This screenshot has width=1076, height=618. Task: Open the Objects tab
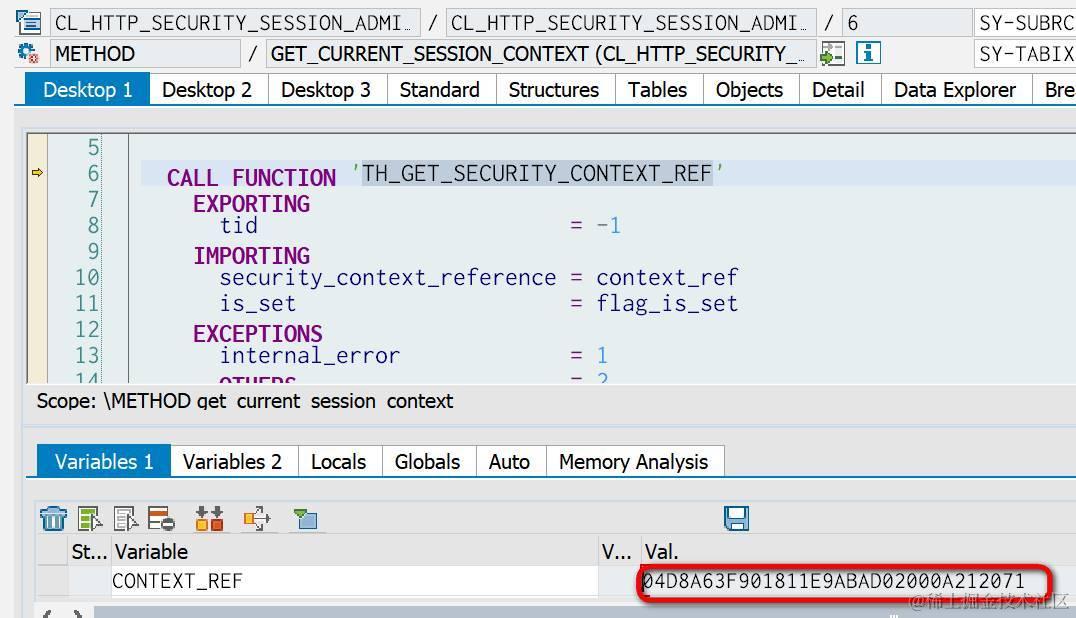tap(749, 90)
